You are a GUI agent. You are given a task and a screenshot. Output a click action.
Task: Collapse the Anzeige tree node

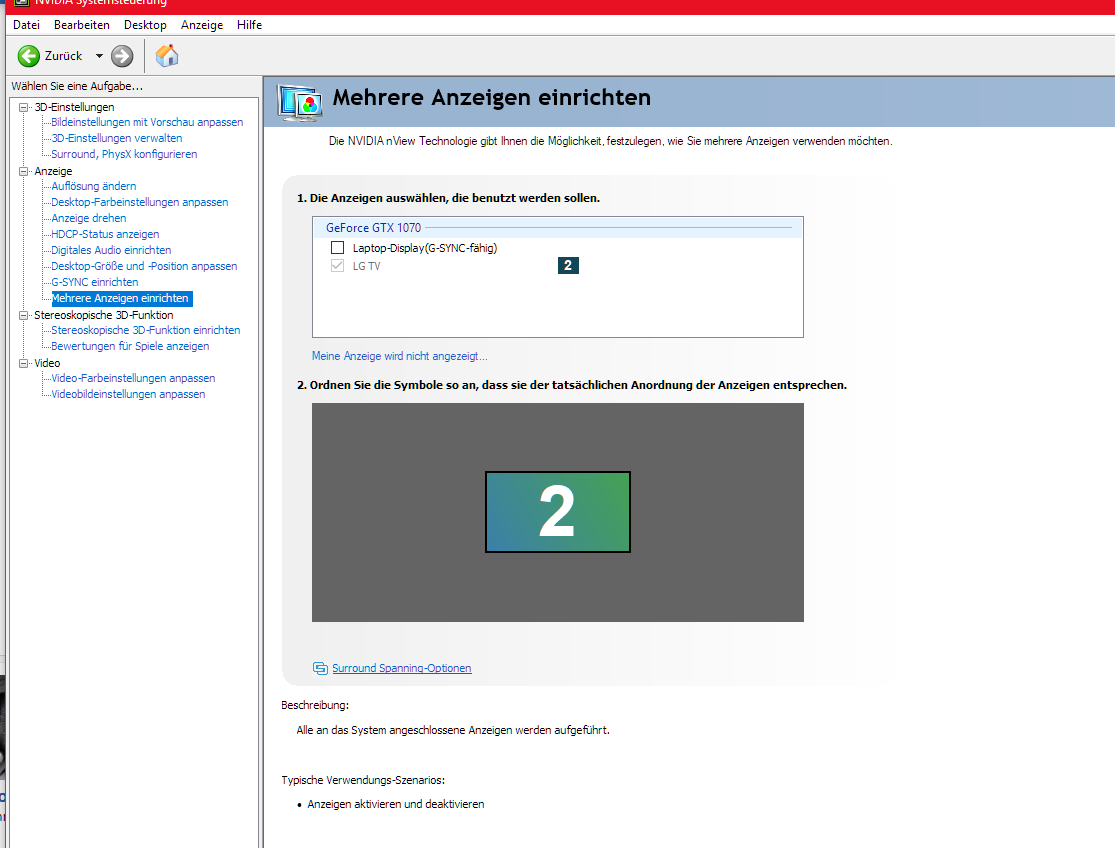point(23,171)
